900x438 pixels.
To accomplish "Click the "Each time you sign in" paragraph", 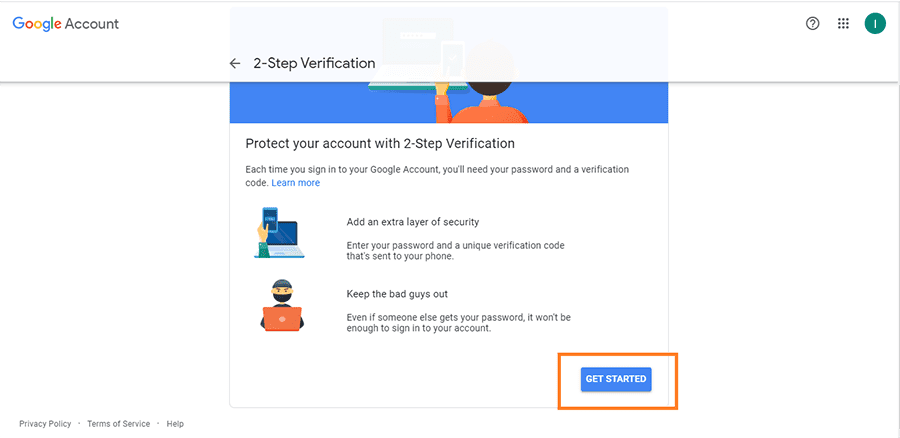I will tap(437, 176).
